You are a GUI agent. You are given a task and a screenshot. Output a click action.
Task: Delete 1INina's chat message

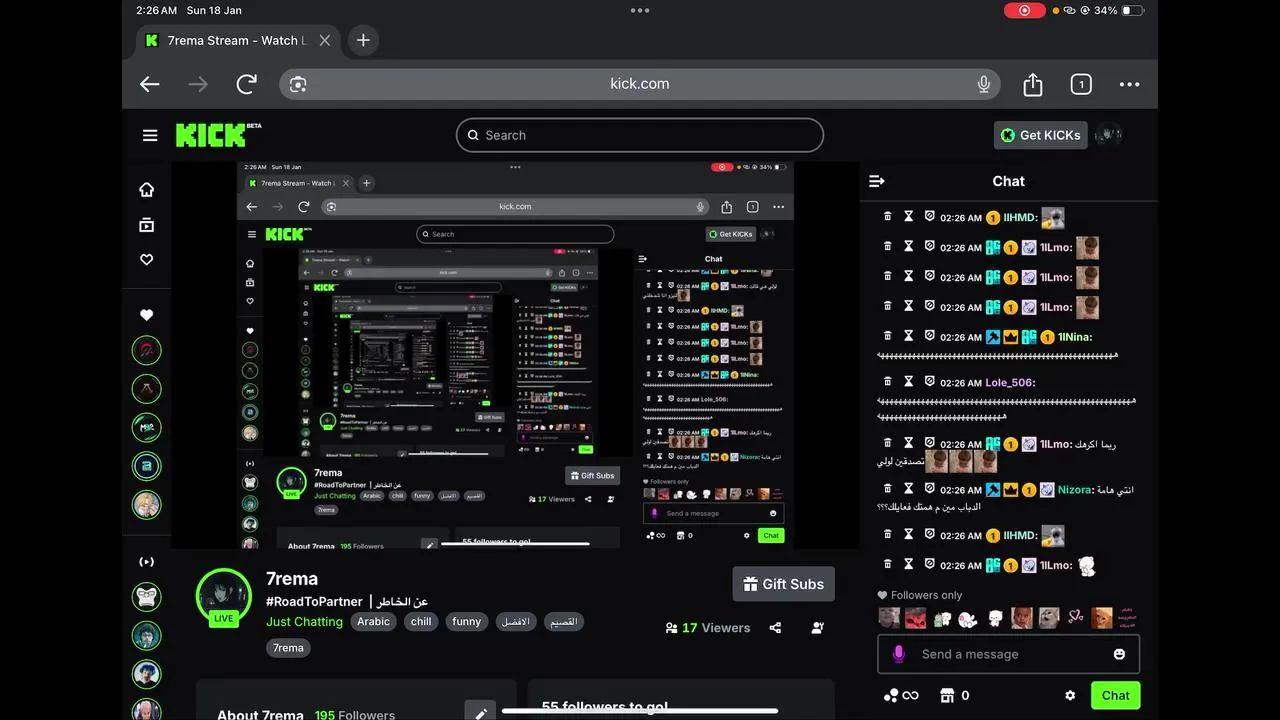[887, 336]
